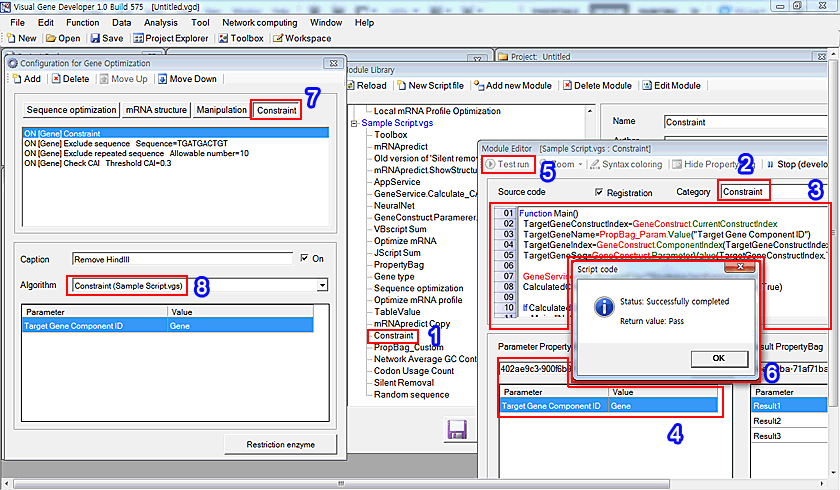Add a new configuration item

tap(27, 79)
